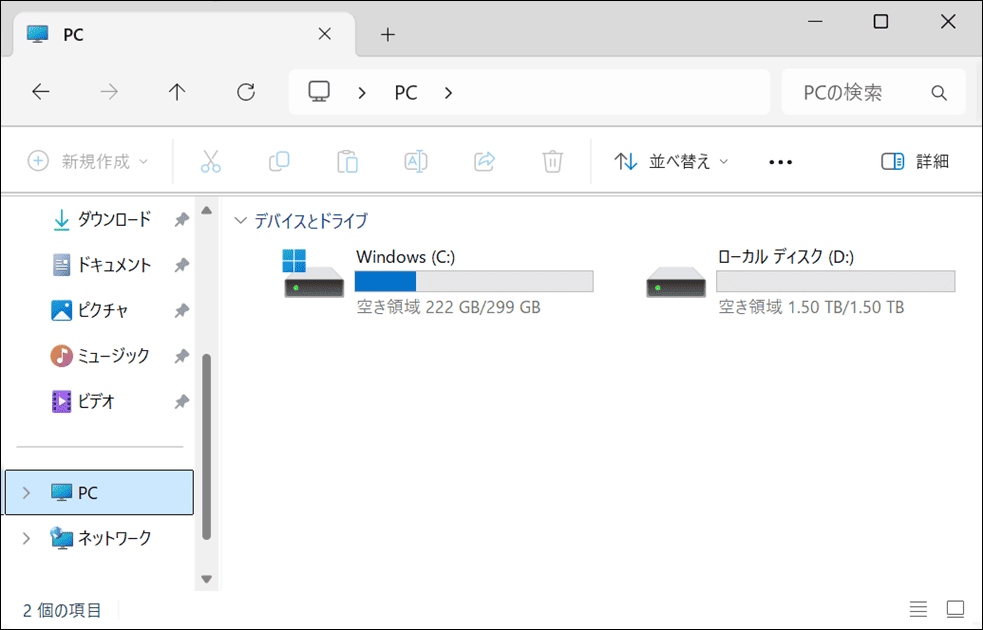Click the Windows (C:) capacity bar
The image size is (983, 630).
474,281
